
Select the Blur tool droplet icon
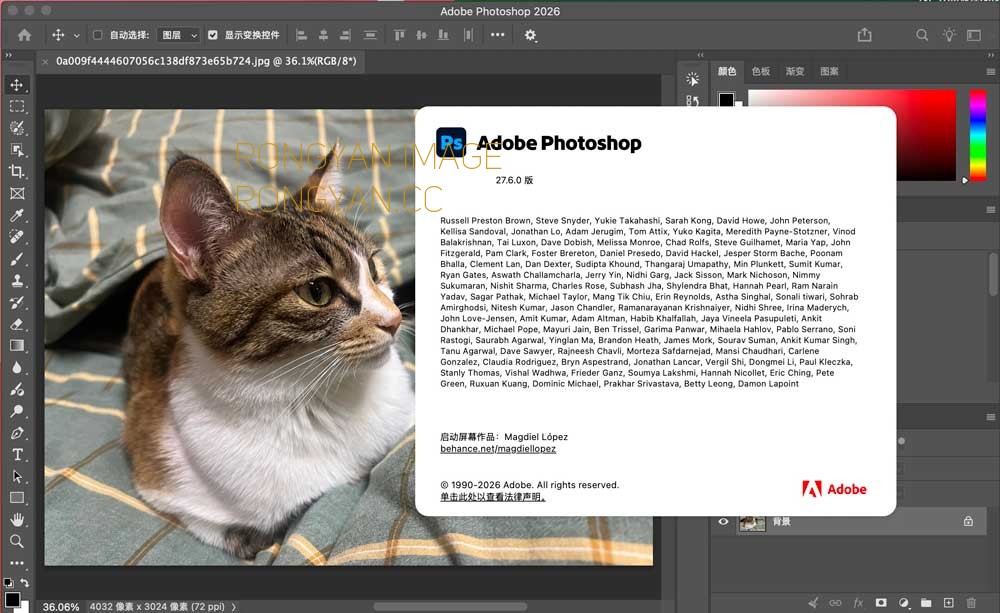[17, 367]
